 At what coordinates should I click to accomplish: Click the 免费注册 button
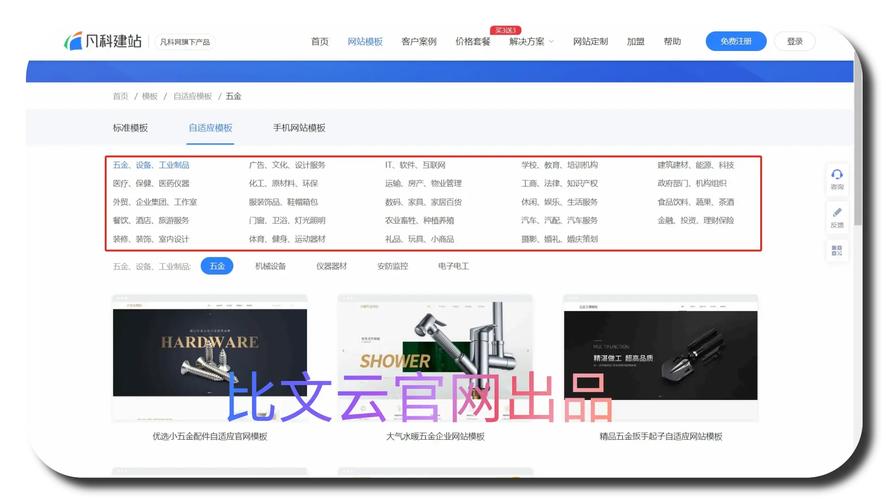[736, 41]
